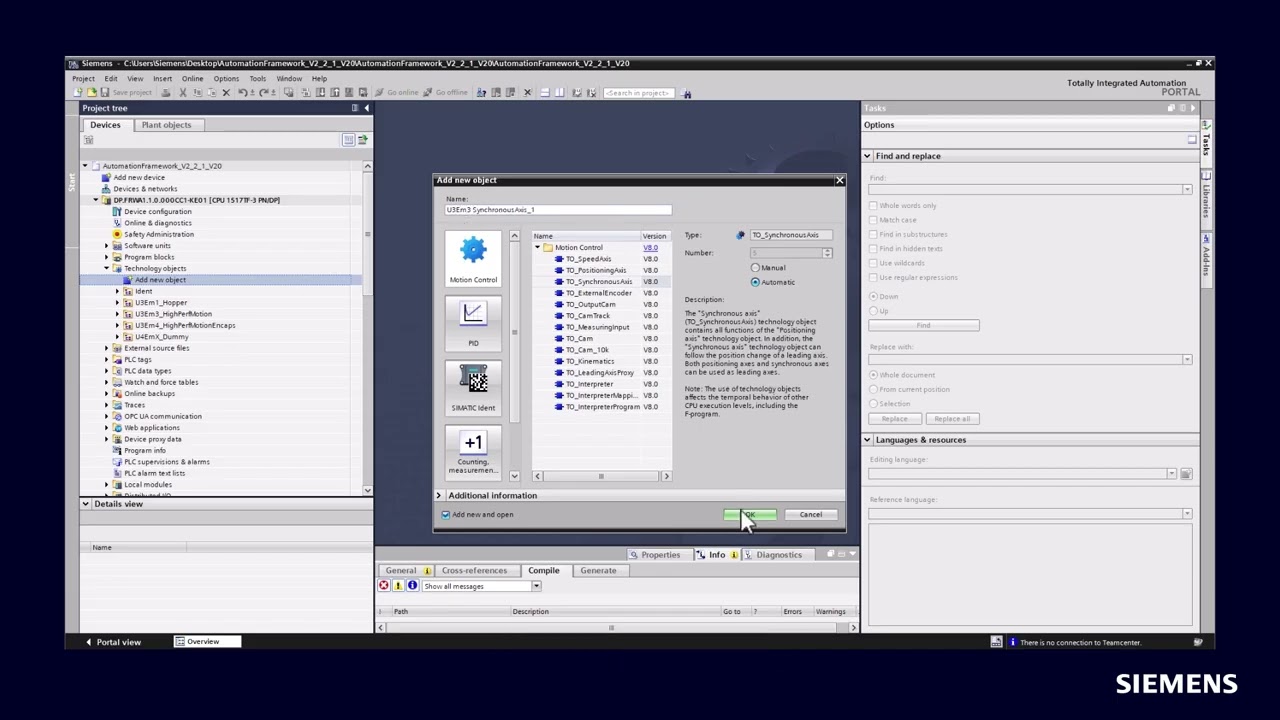Viewport: 1280px width, 720px height.
Task: Toggle the Add new and open checkbox
Action: click(x=446, y=515)
